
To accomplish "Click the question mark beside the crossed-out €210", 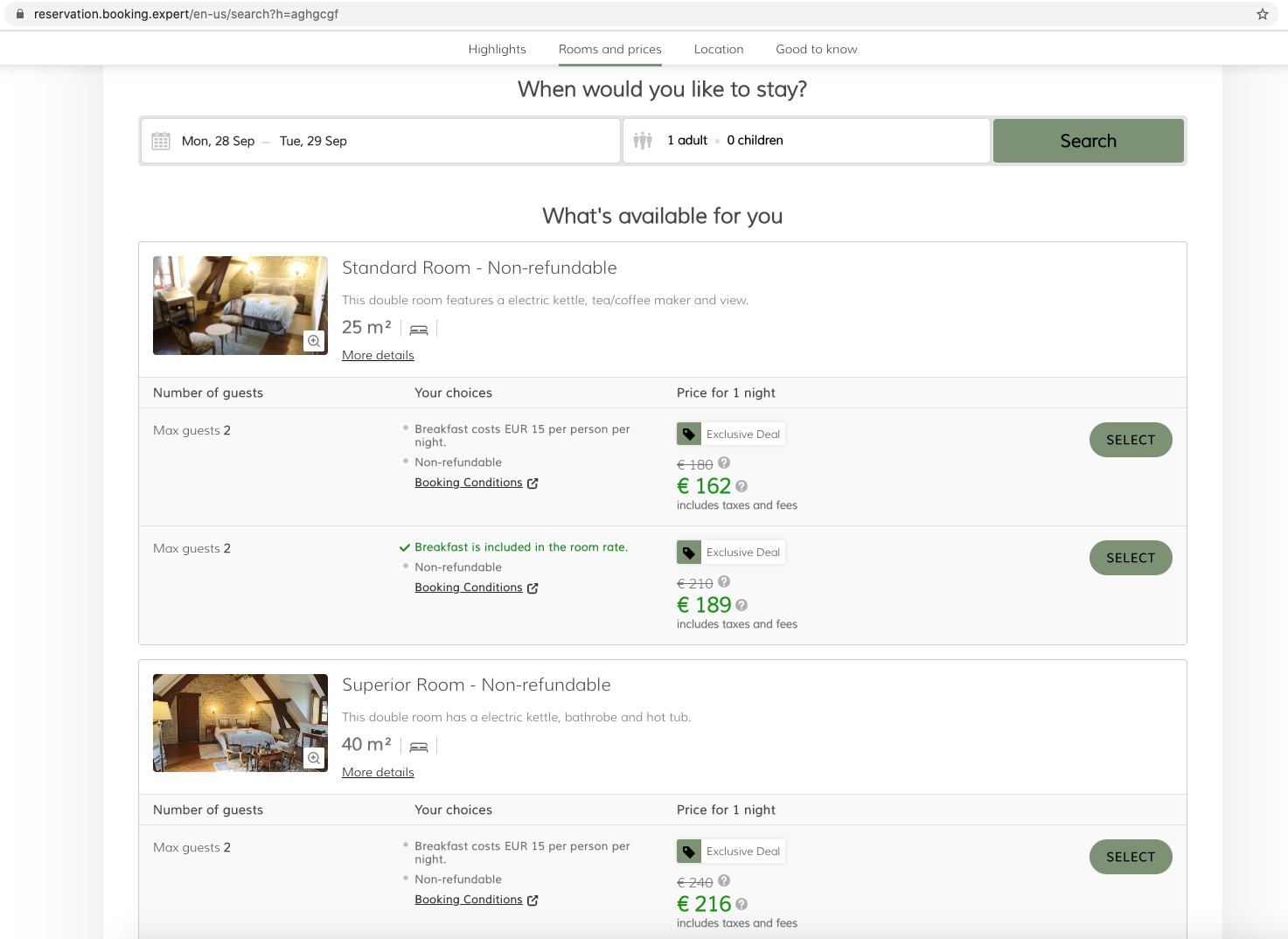I will click(x=724, y=581).
